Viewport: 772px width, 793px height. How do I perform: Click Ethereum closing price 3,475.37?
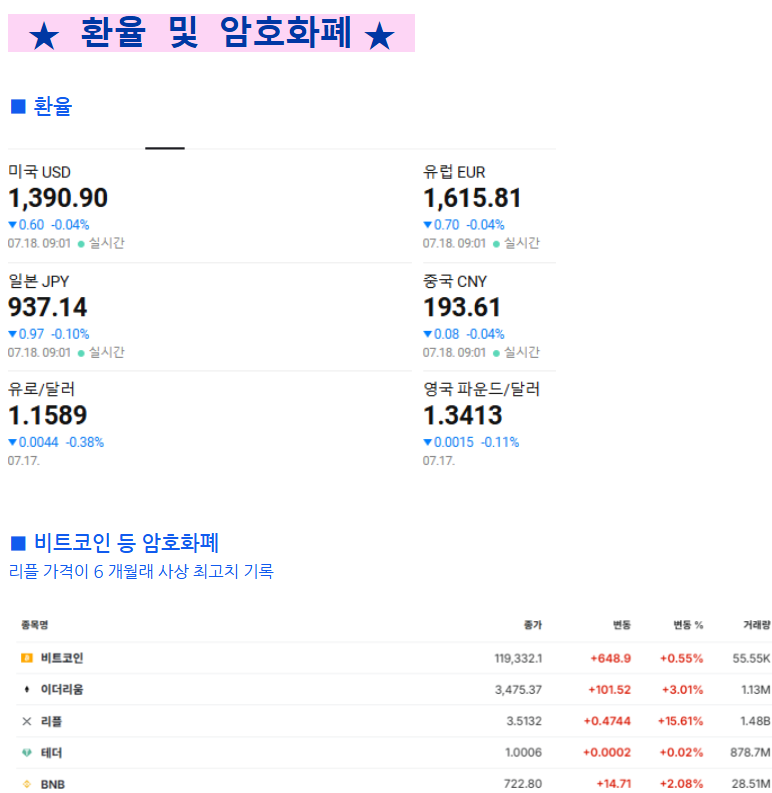click(518, 689)
